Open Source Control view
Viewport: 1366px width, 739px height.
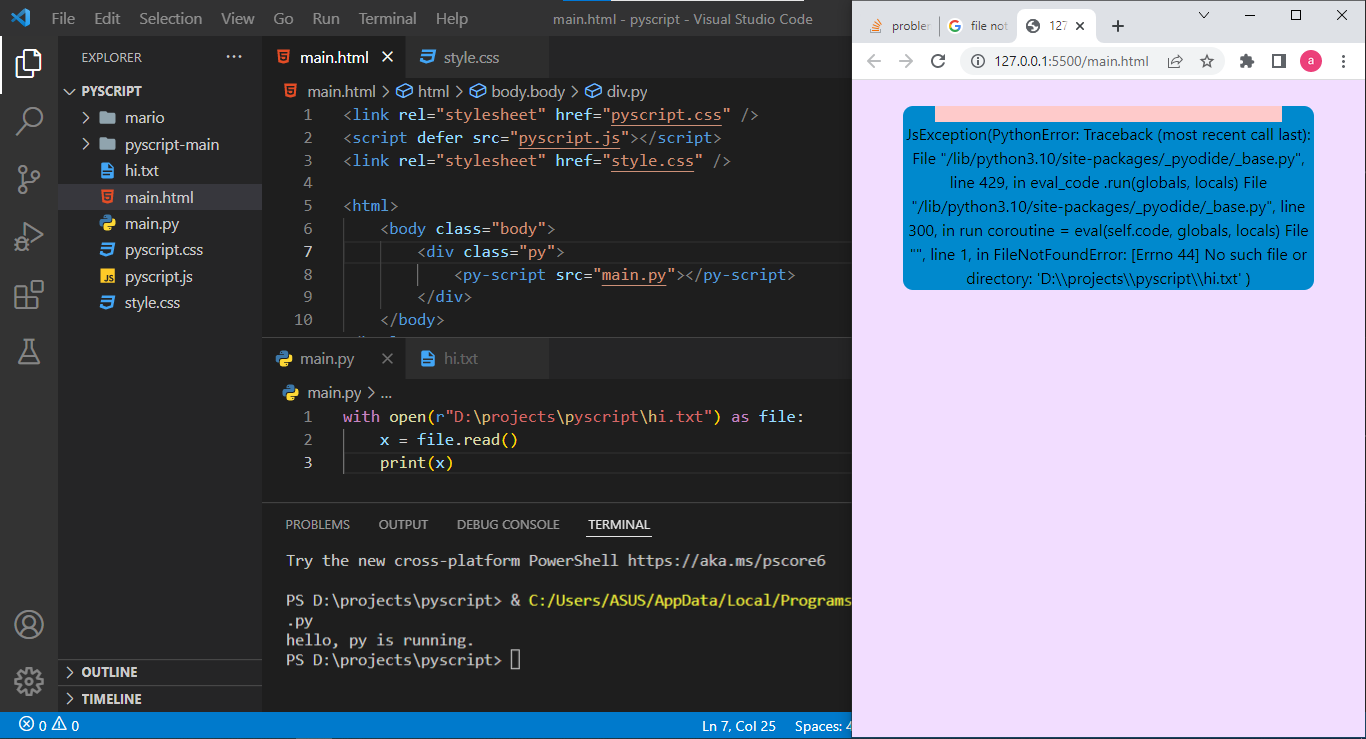pos(29,180)
